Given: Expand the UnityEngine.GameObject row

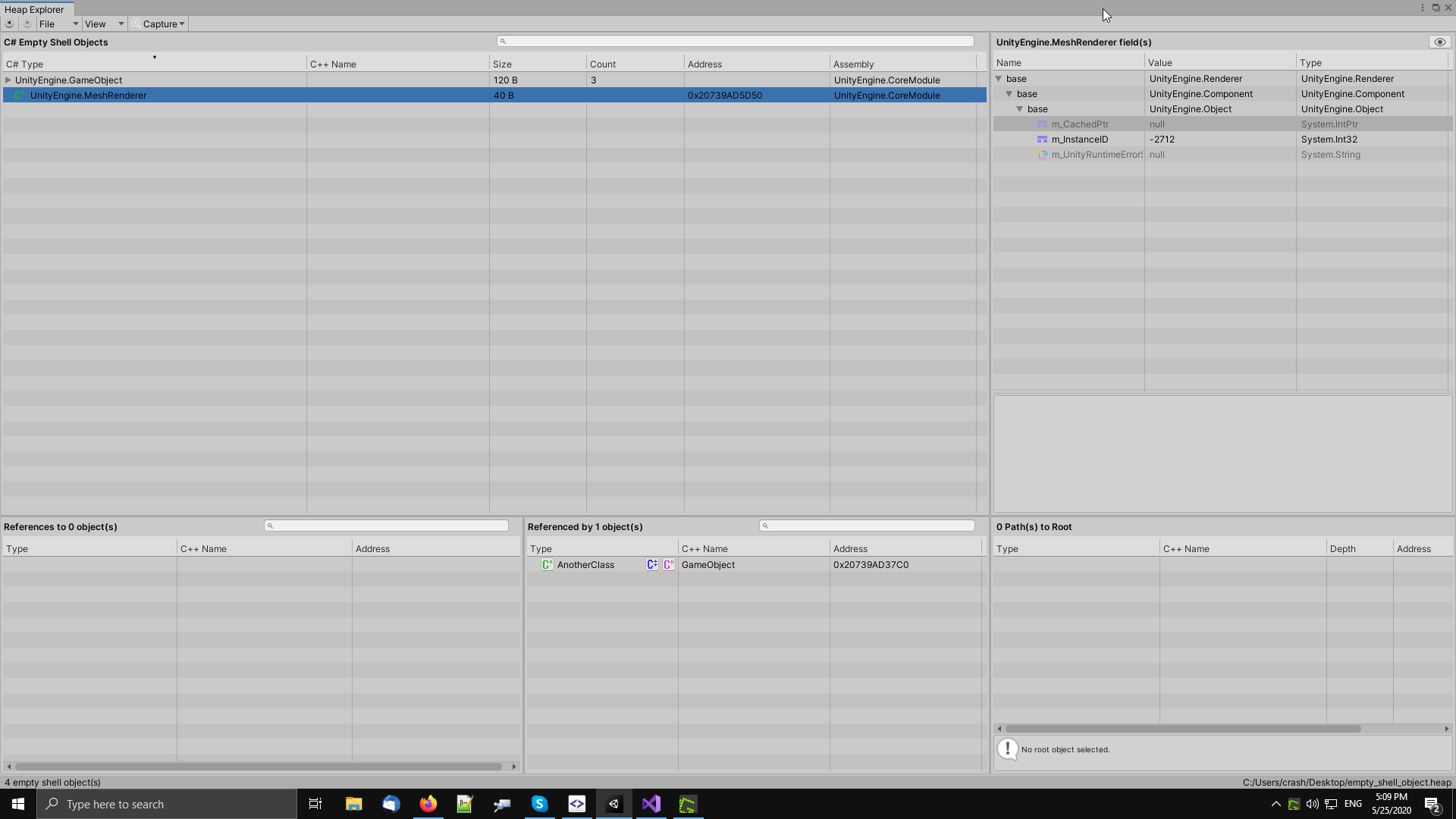Looking at the screenshot, I should [x=8, y=80].
